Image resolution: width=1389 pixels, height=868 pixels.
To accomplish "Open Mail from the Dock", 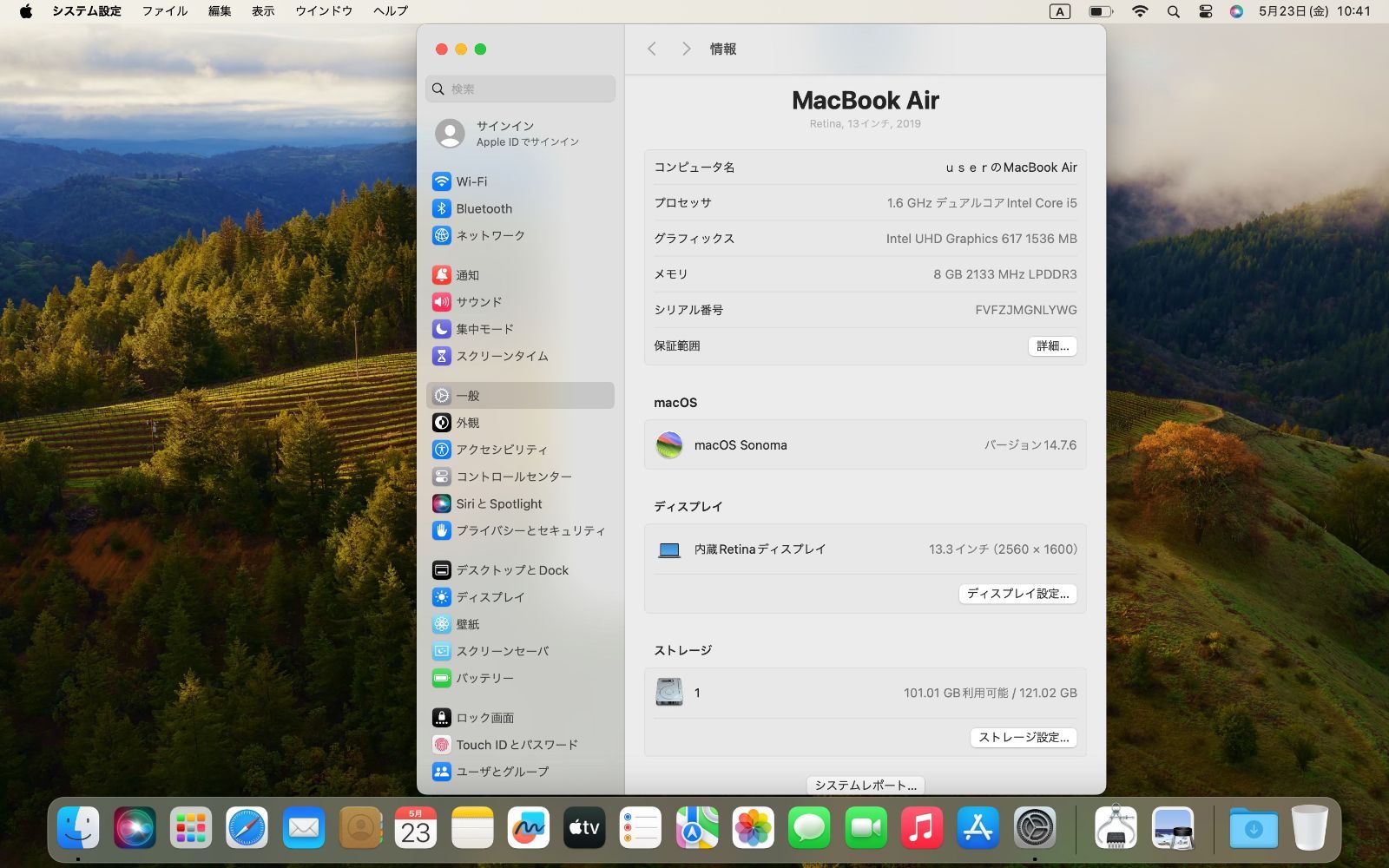I will point(304,827).
